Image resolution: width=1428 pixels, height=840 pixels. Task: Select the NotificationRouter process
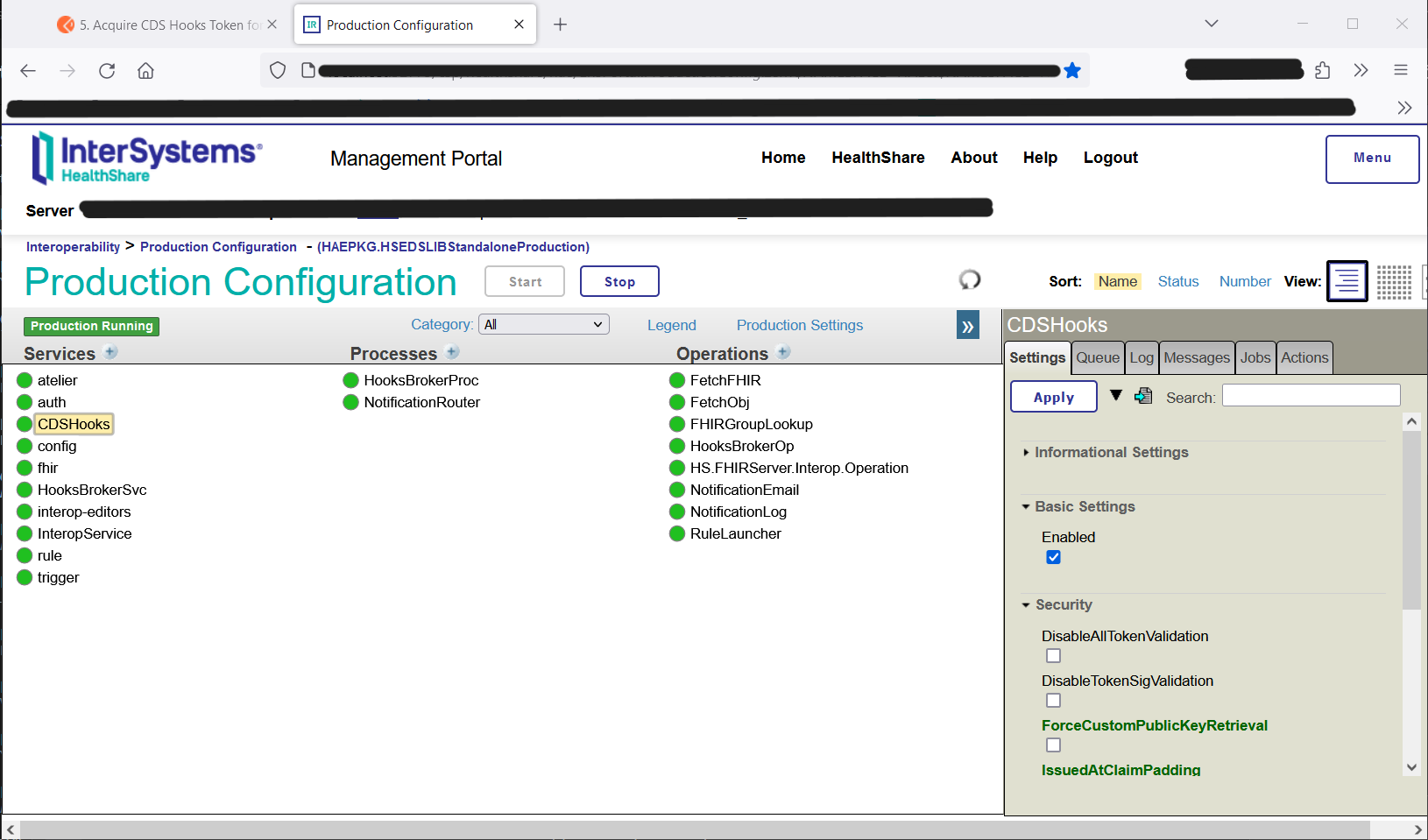[422, 402]
